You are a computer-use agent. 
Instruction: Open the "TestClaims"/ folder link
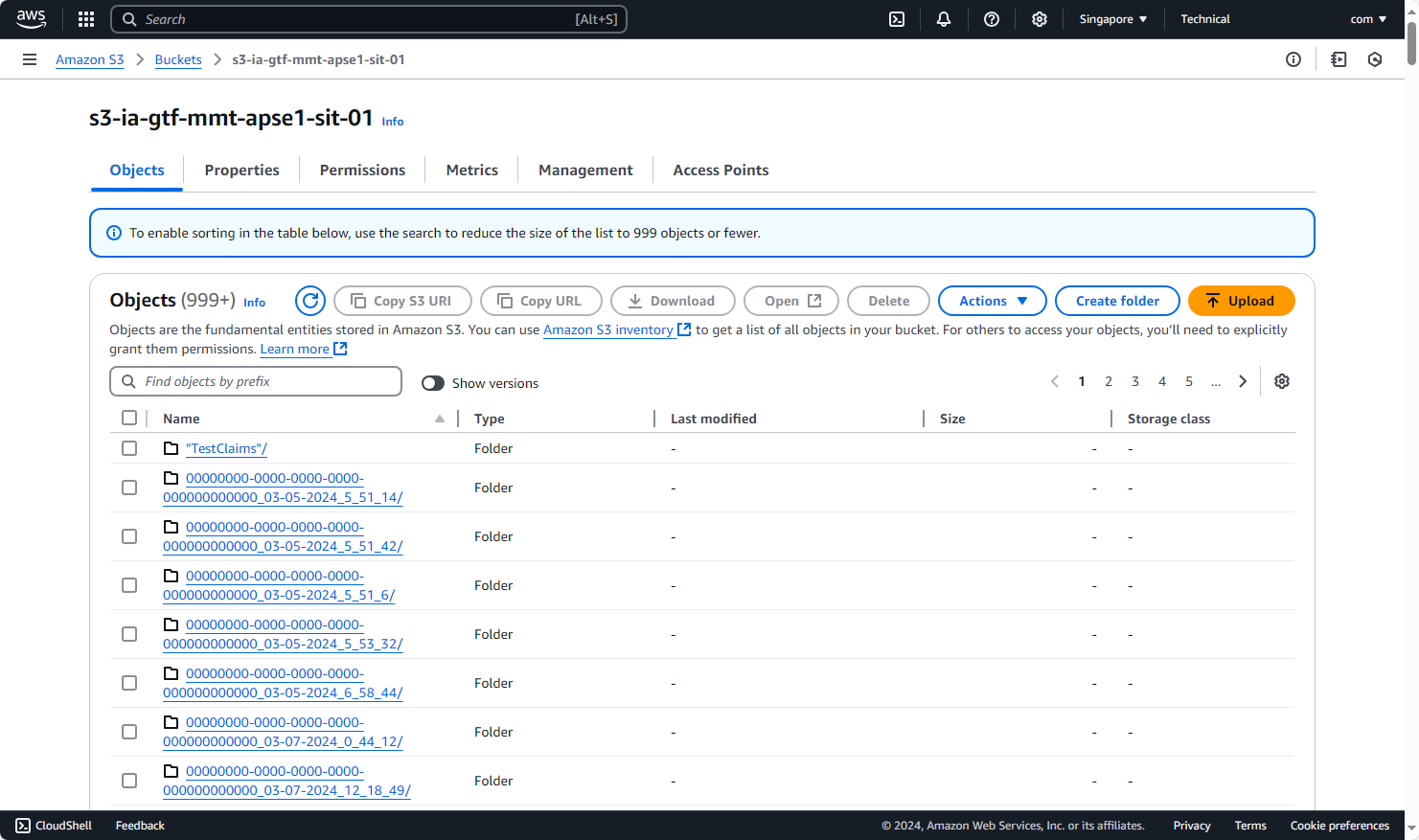(226, 448)
